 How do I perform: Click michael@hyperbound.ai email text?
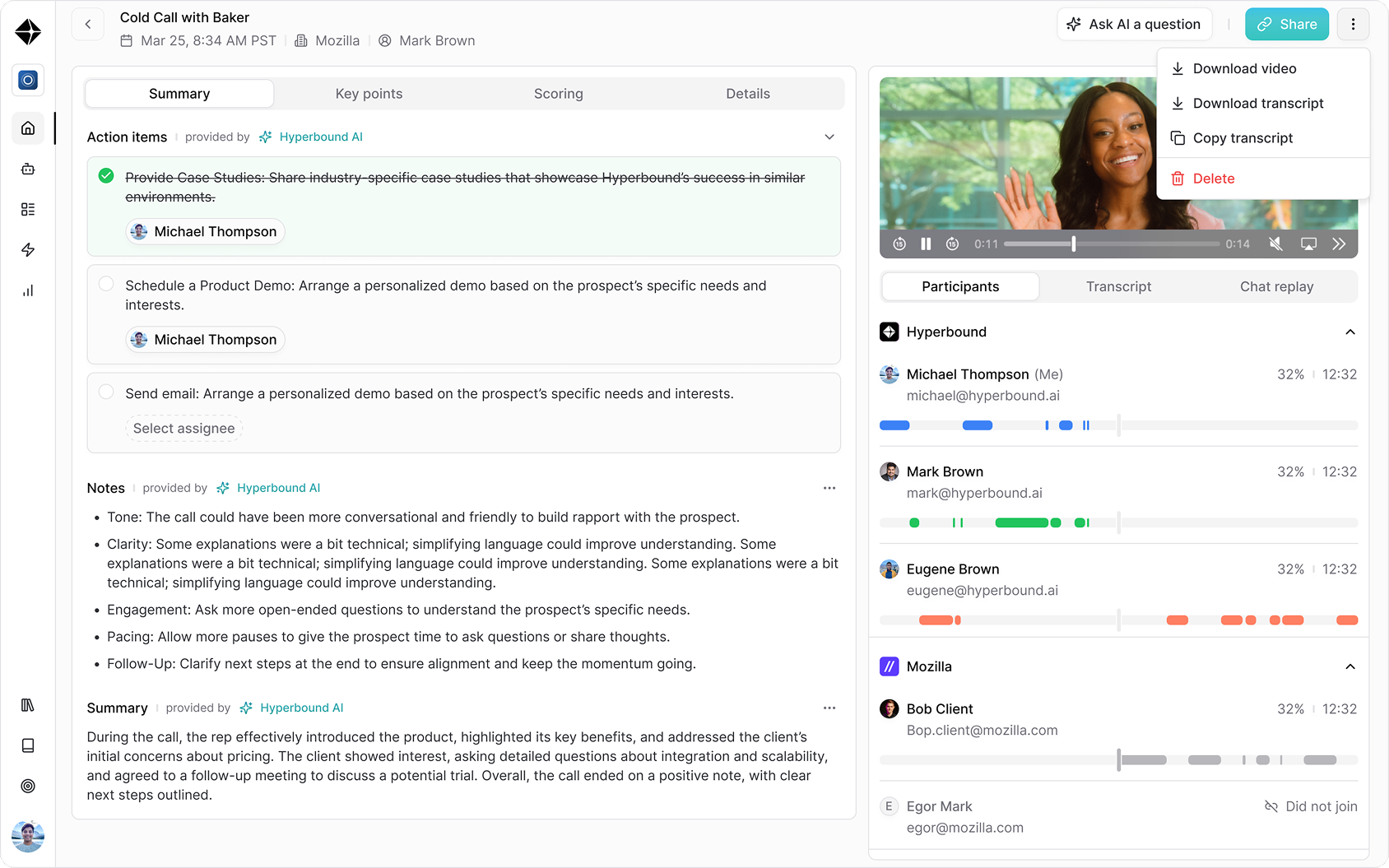click(983, 396)
